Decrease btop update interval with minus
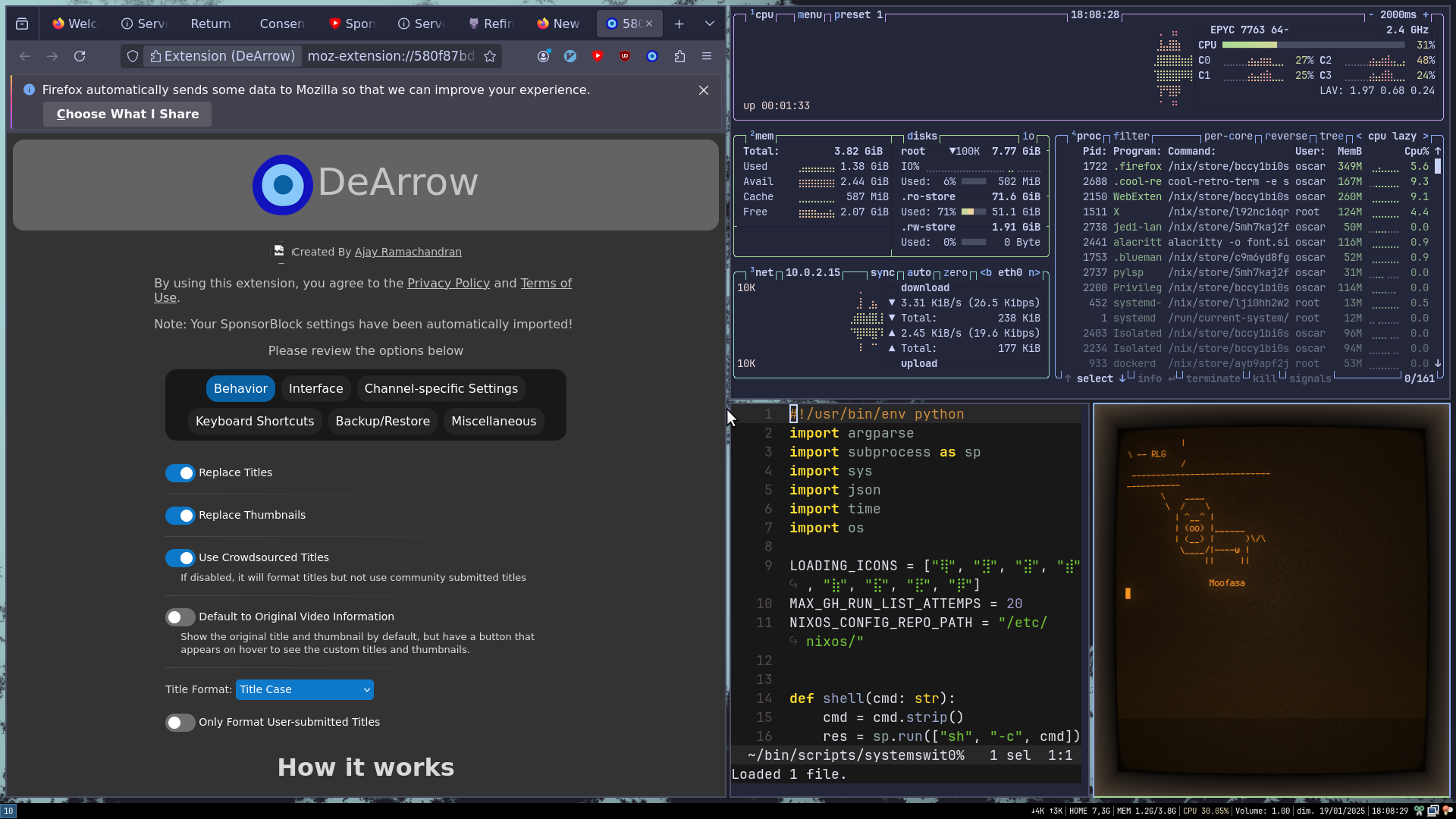The width and height of the screenshot is (1456, 819). [x=1371, y=15]
